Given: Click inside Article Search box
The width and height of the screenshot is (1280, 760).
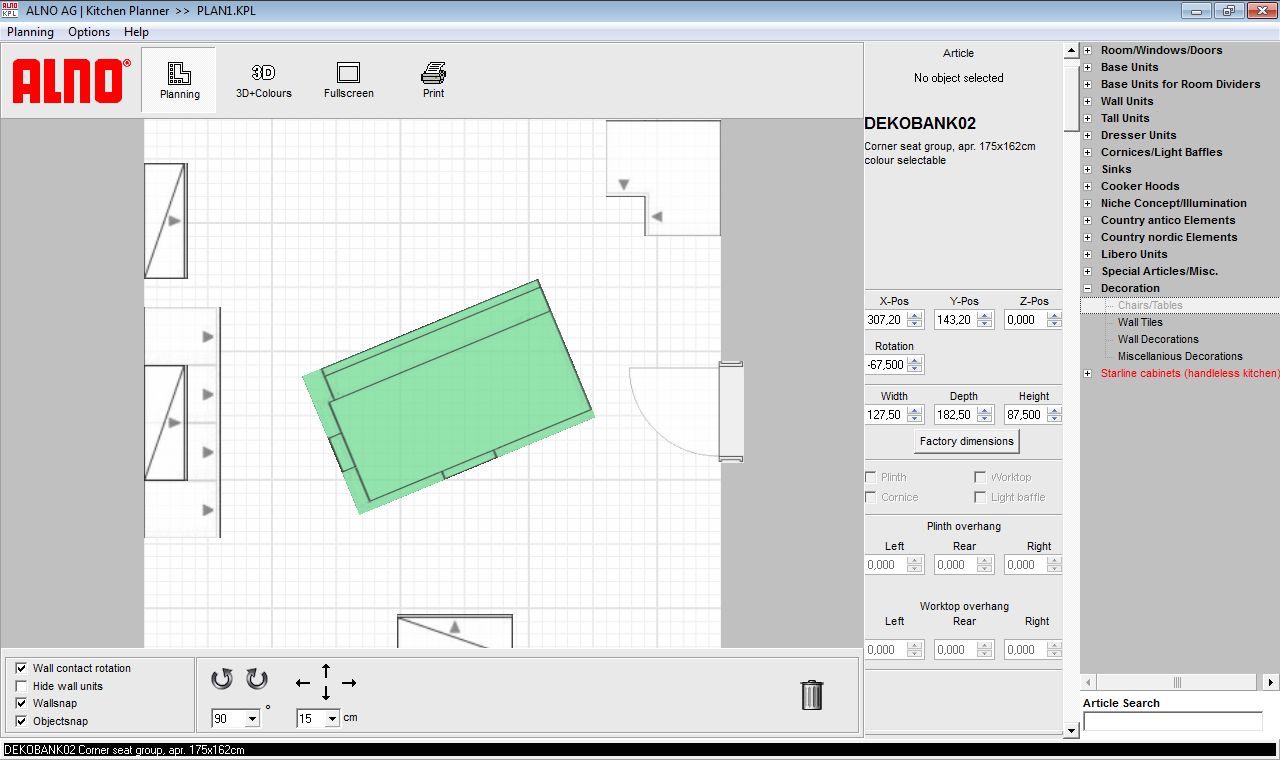Looking at the screenshot, I should coord(1173,721).
